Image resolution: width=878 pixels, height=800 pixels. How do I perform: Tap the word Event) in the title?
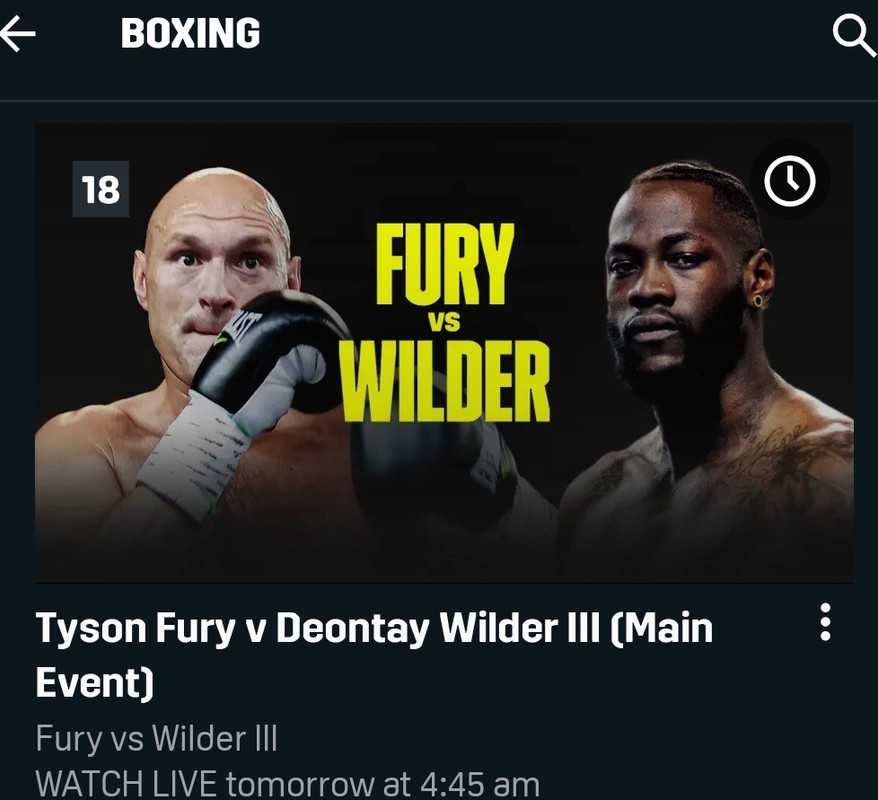[x=95, y=683]
